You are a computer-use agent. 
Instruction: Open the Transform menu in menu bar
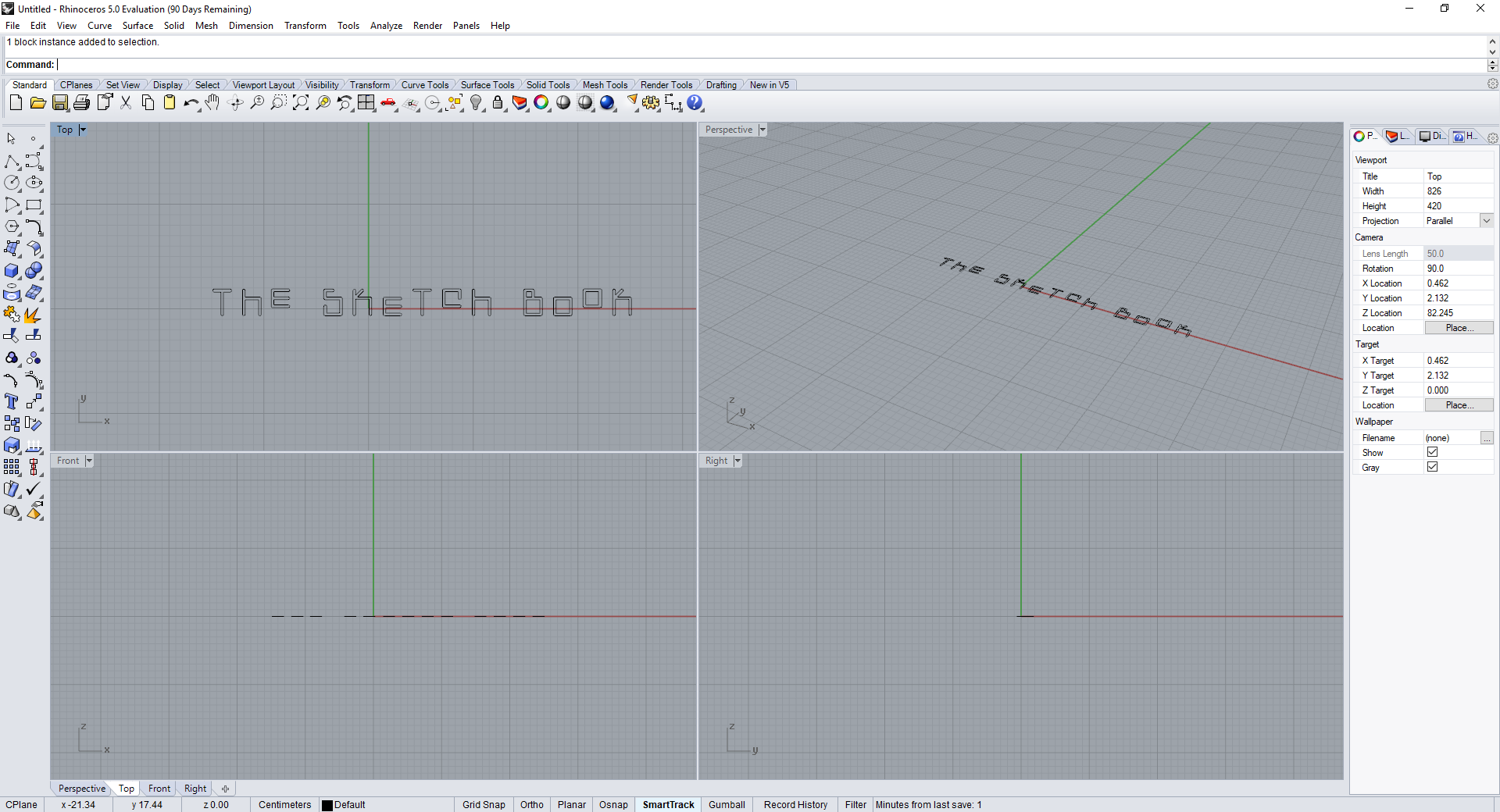(x=305, y=26)
